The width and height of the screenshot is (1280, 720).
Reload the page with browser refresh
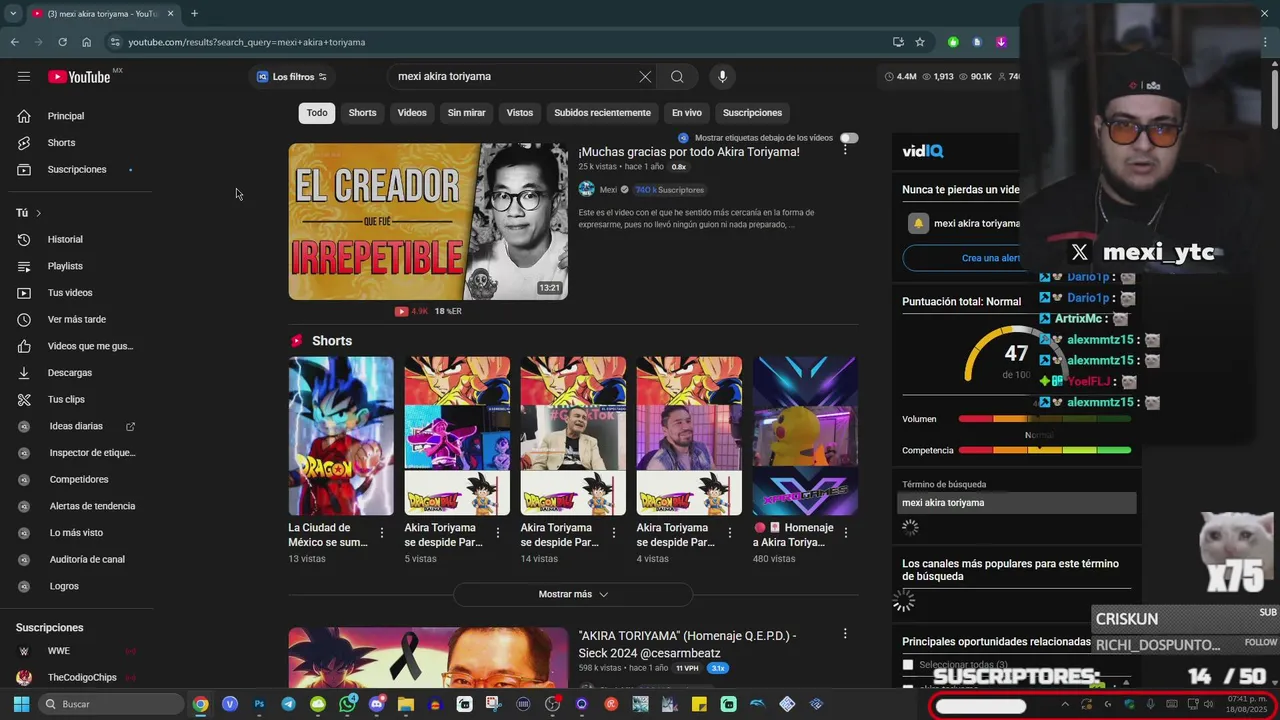(x=62, y=42)
